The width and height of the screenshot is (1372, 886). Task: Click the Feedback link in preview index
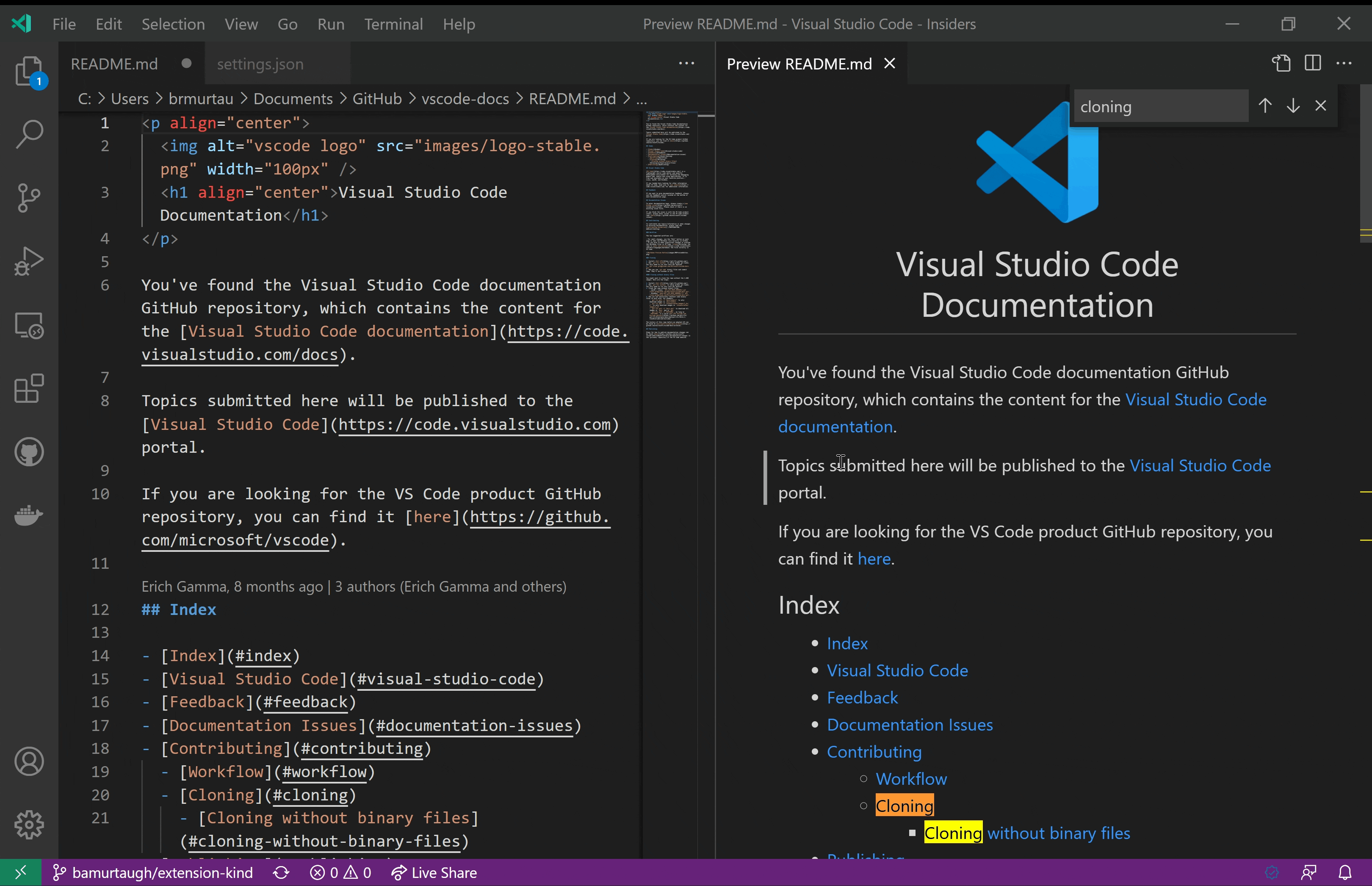(x=862, y=697)
